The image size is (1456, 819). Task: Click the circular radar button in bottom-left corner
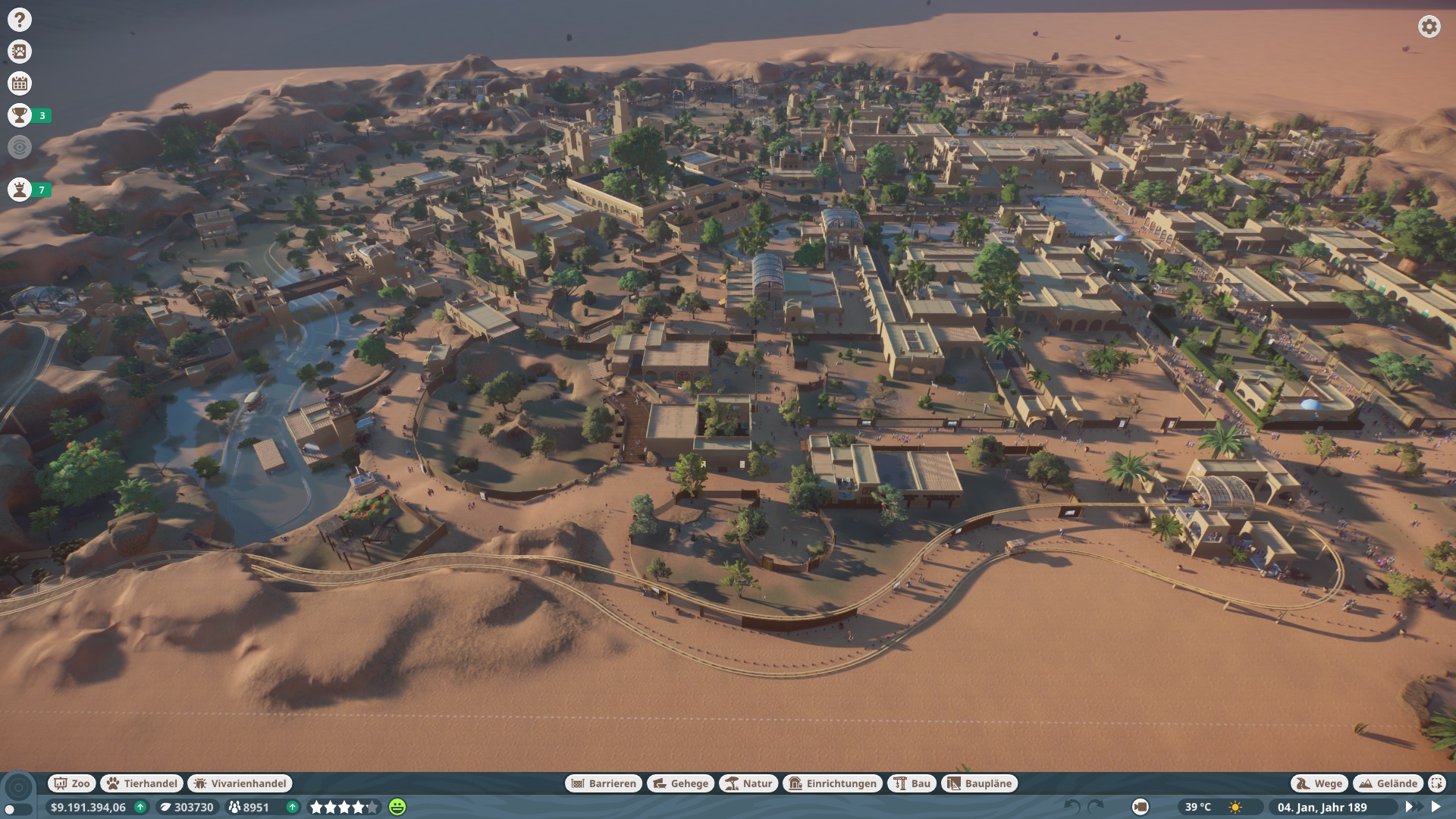[x=19, y=787]
